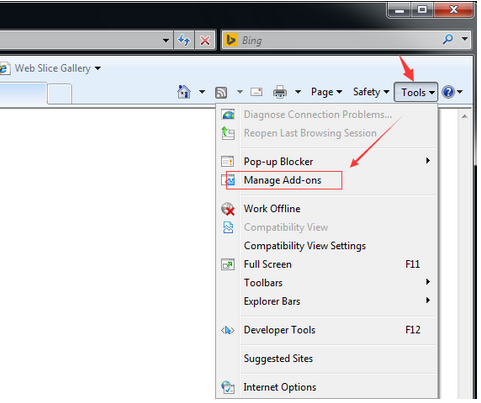Expand the Pop-up Blocker submenu arrow
The height and width of the screenshot is (403, 481).
428,161
